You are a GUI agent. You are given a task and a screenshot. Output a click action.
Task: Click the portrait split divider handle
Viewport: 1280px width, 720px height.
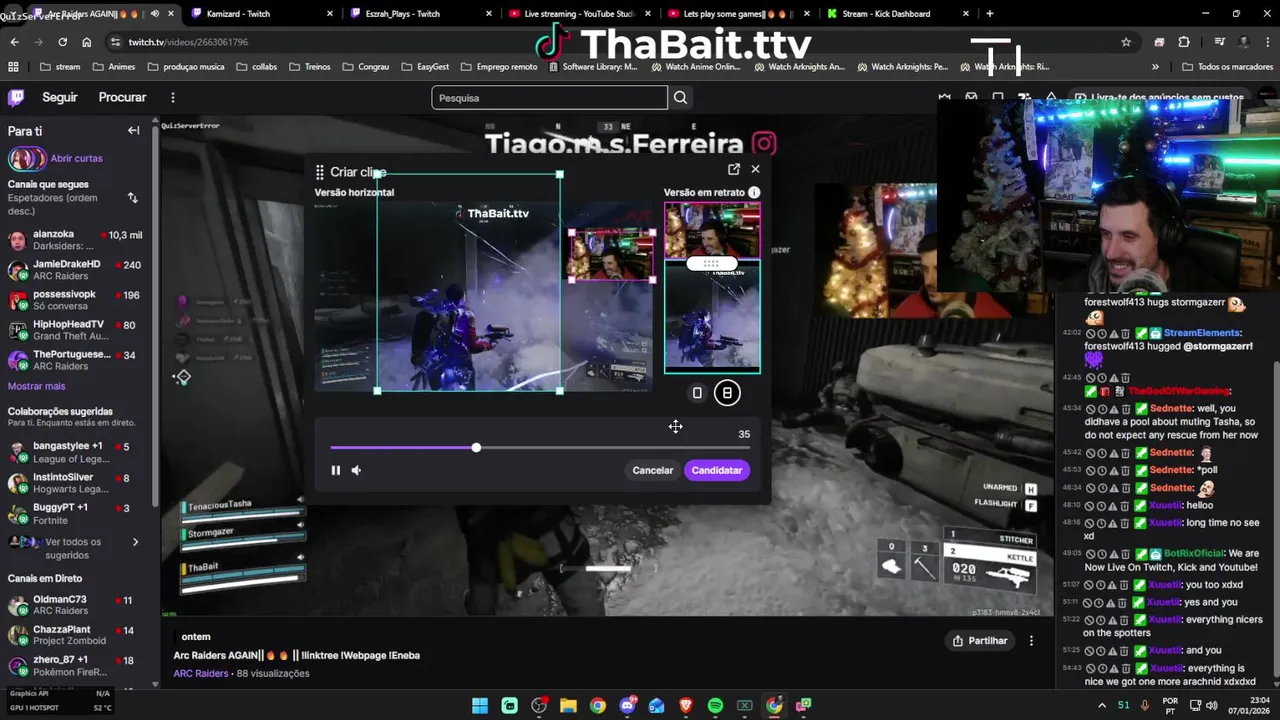click(711, 263)
